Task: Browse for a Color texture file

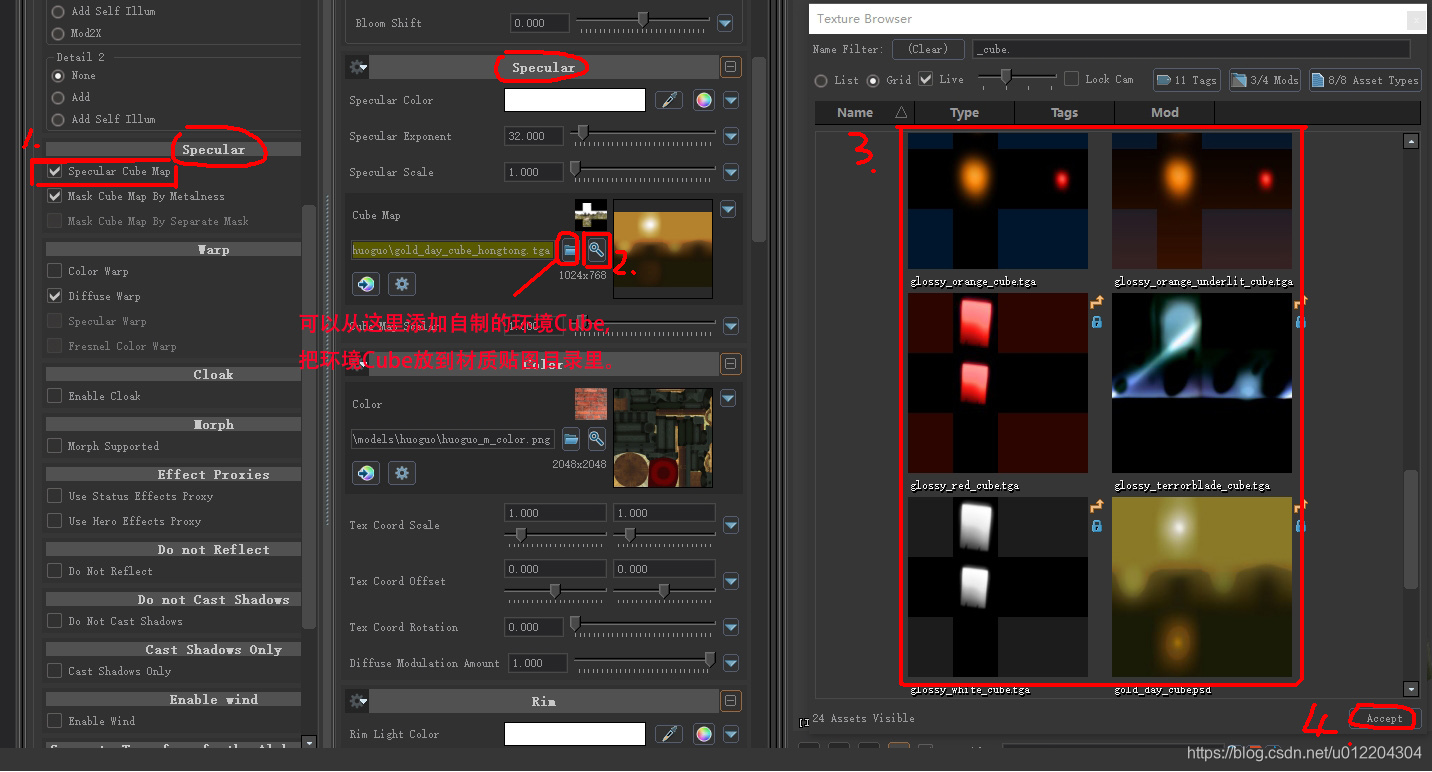Action: point(570,439)
